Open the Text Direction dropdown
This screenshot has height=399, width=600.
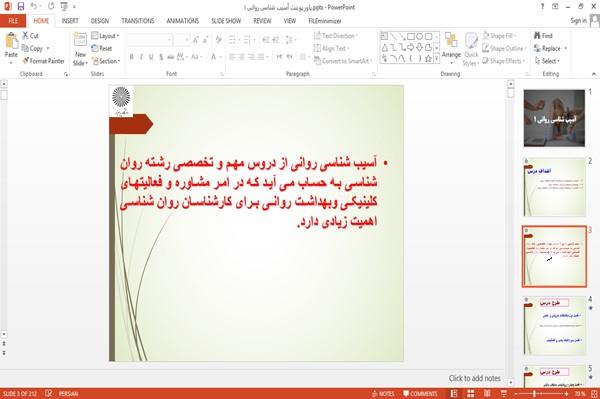pos(336,36)
